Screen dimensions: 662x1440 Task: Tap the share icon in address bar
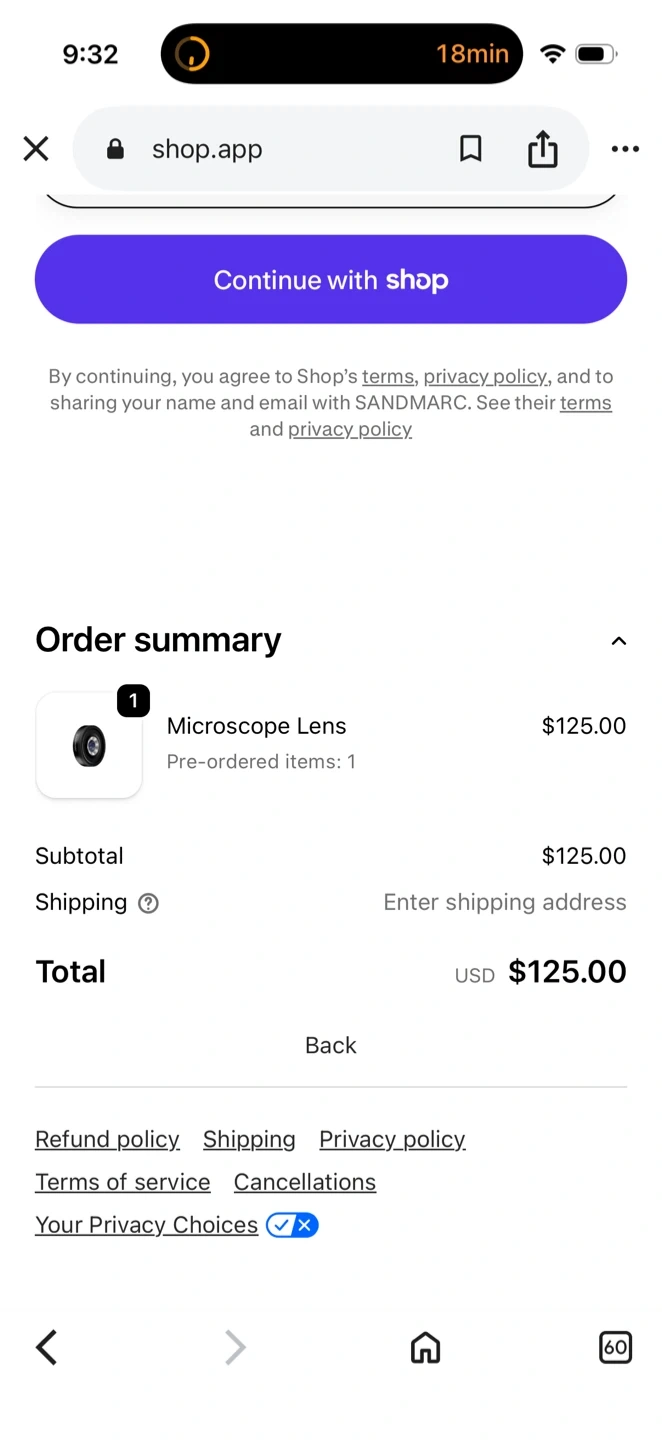[x=542, y=149]
